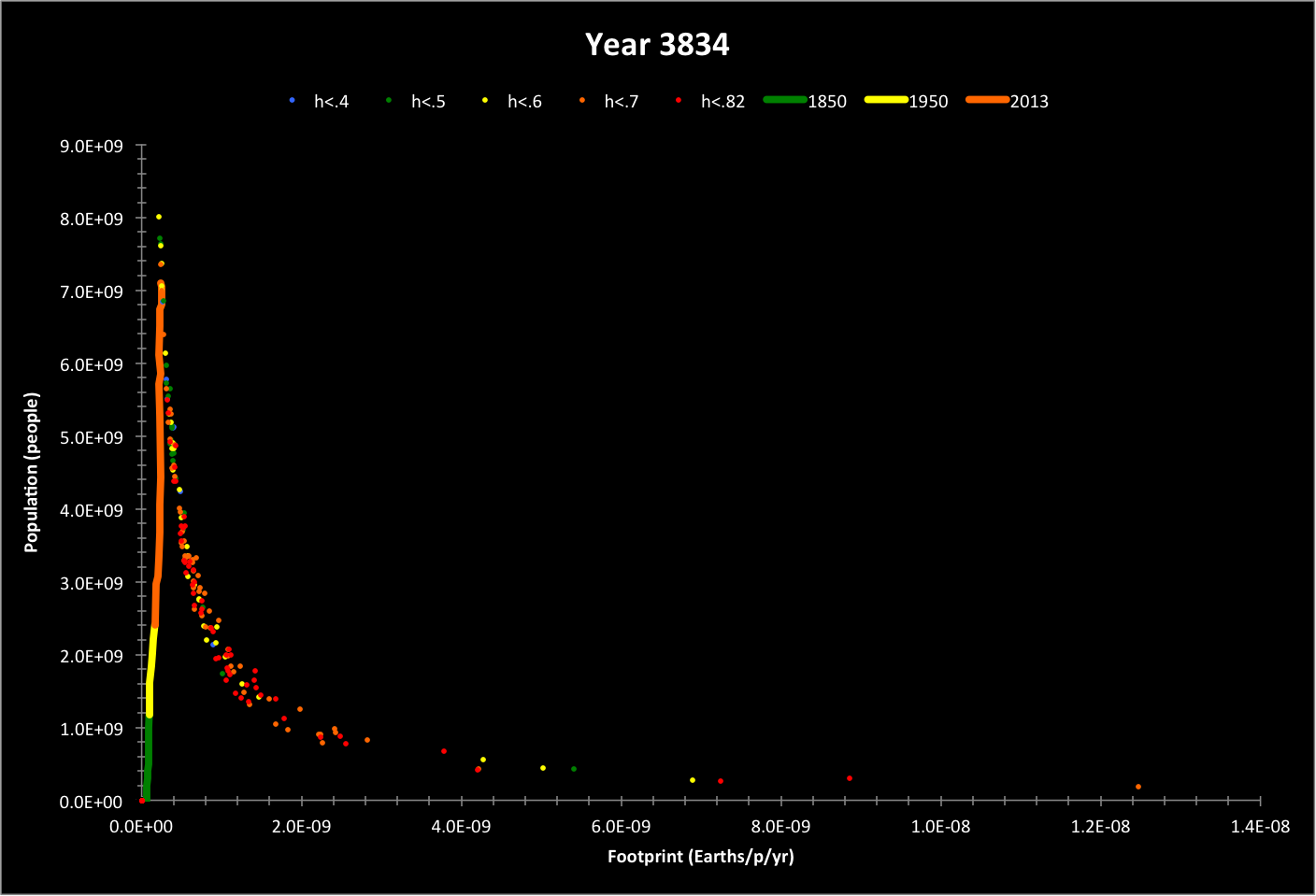Click the yellow 1950 legend line
Screen dimensions: 1316x896
(x=886, y=100)
